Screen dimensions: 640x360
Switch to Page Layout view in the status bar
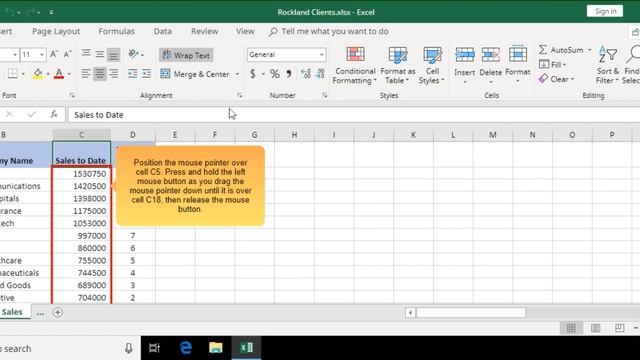click(596, 328)
